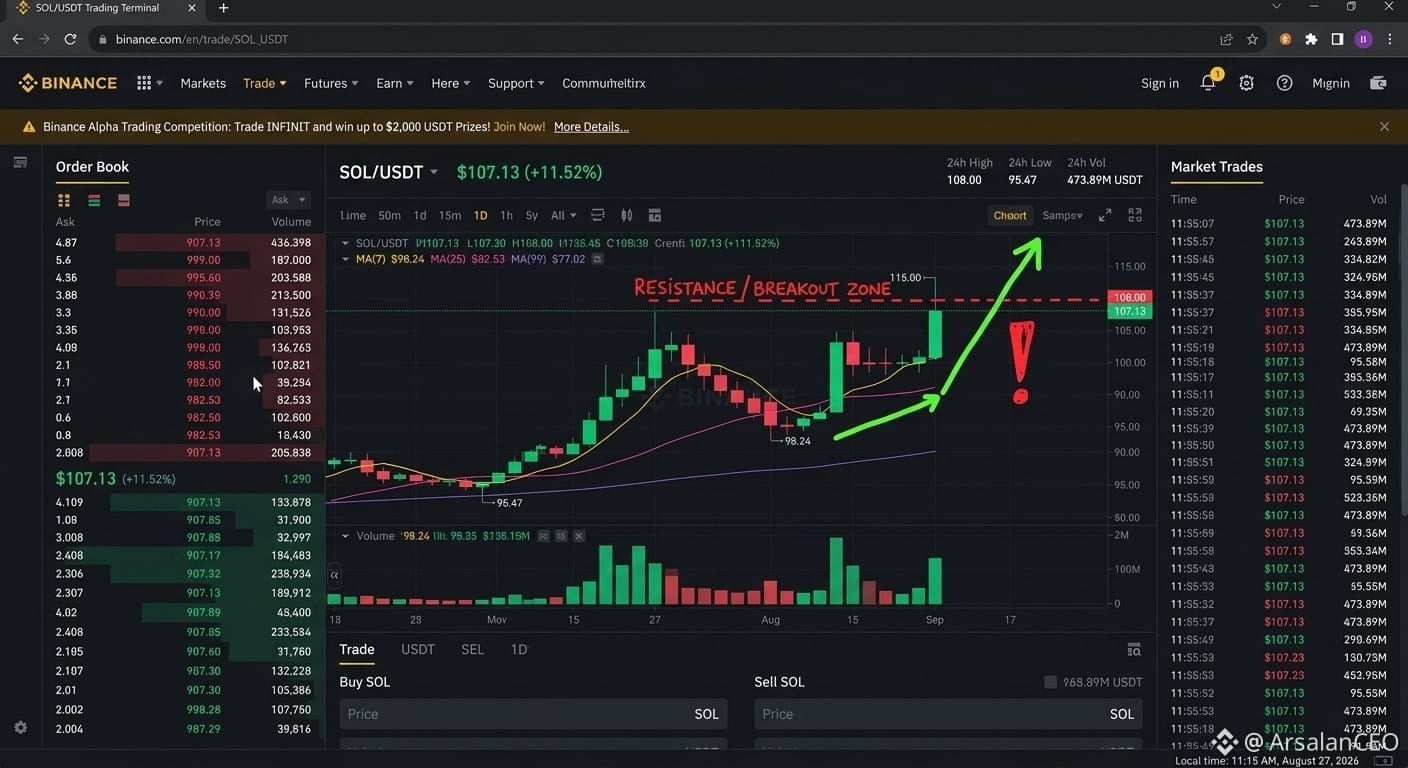Open the bottom-left settings gear

coord(20,728)
